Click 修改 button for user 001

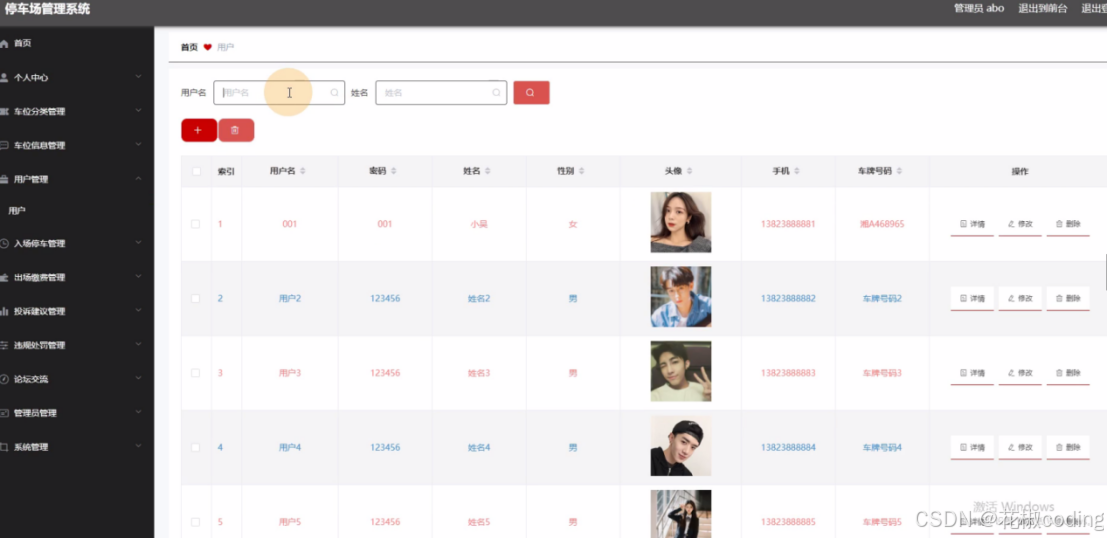tap(1020, 224)
